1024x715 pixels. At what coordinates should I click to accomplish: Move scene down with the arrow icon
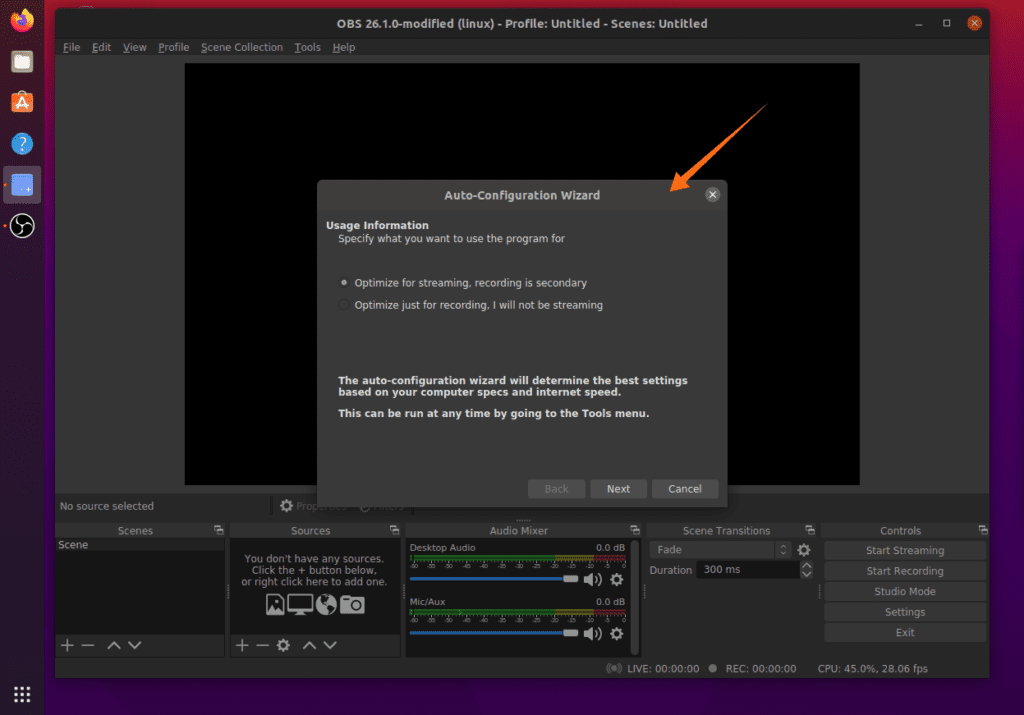click(134, 645)
